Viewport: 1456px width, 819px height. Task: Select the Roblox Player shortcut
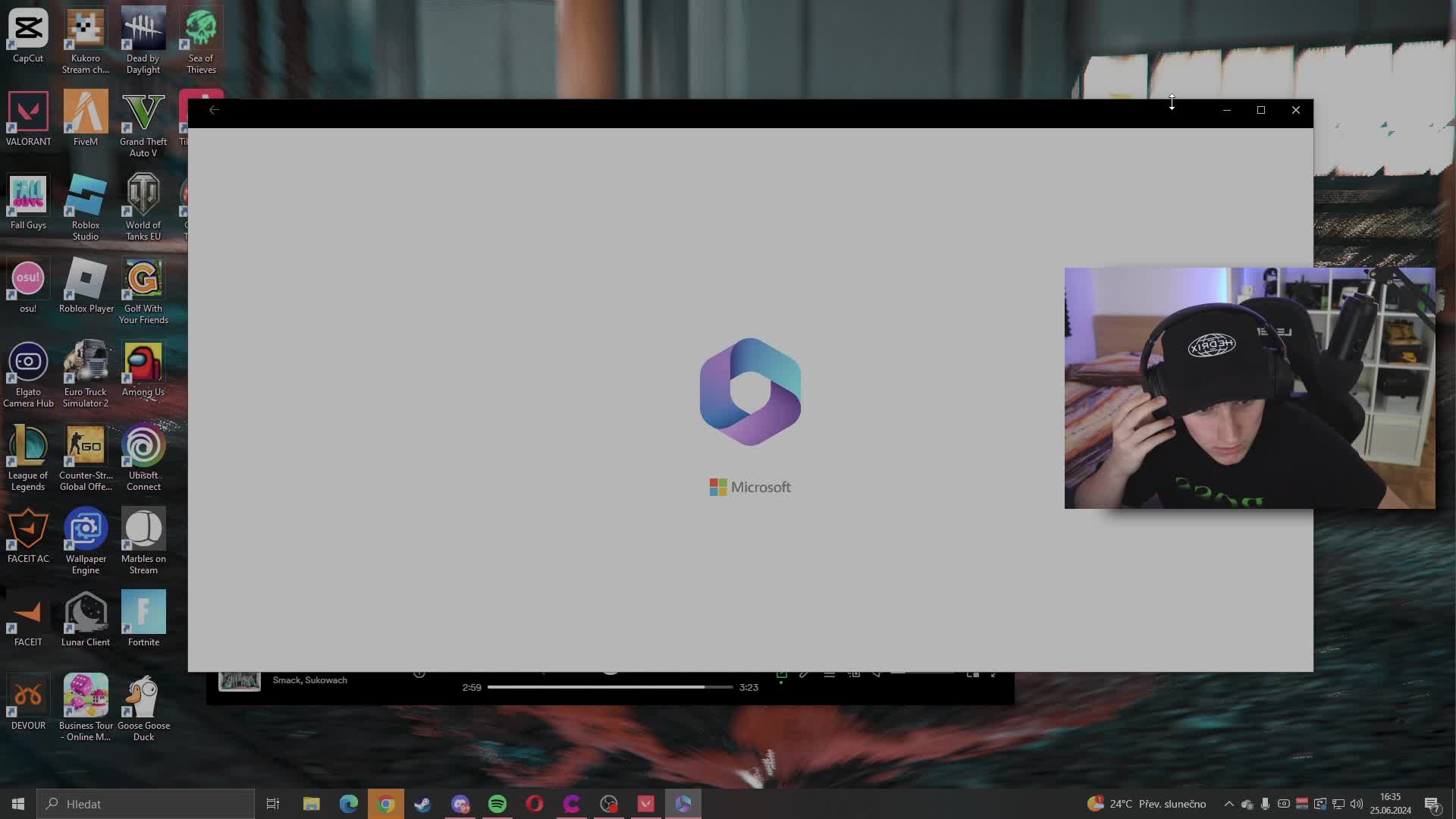click(86, 286)
